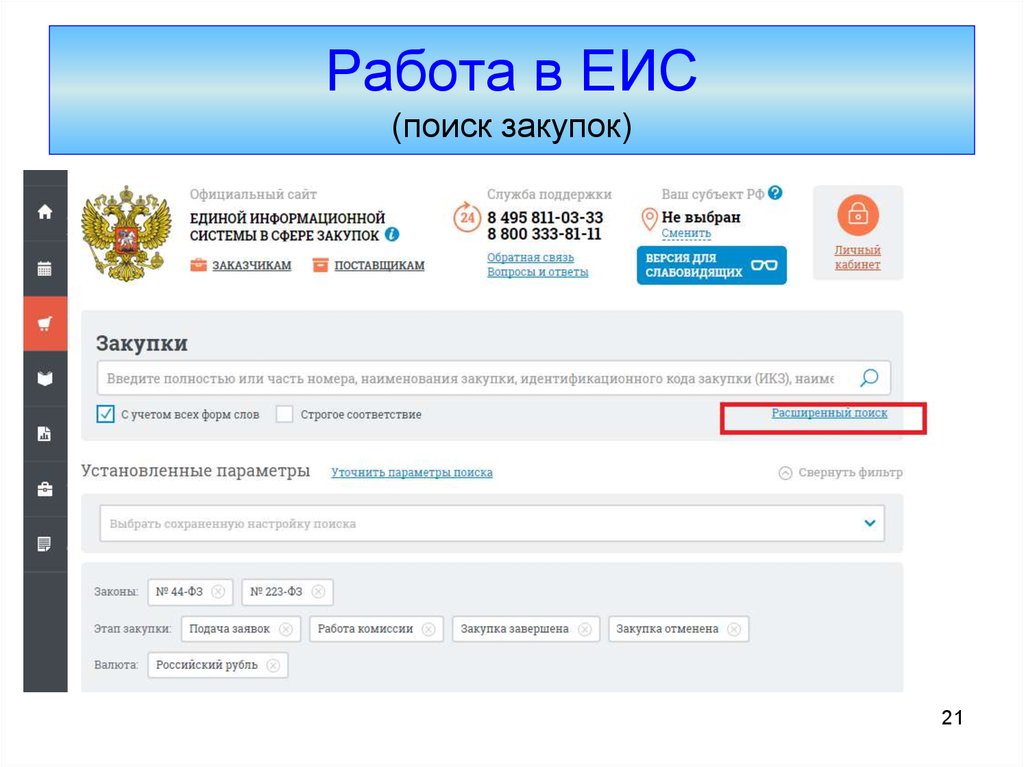Open the Вопросы и ответы link
This screenshot has height=767, width=1024.
click(x=537, y=272)
